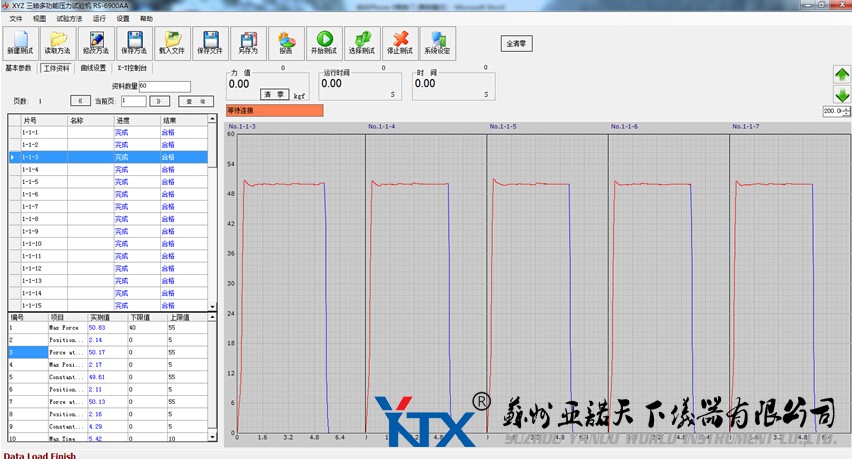Open the 试验方法 menu
Image resolution: width=852 pixels, height=459 pixels.
tap(69, 19)
